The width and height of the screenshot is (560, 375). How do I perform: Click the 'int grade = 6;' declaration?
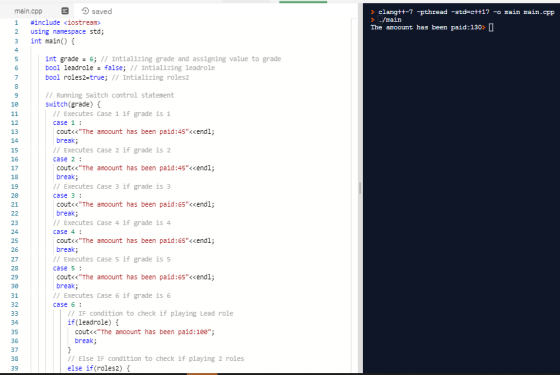[x=71, y=59]
